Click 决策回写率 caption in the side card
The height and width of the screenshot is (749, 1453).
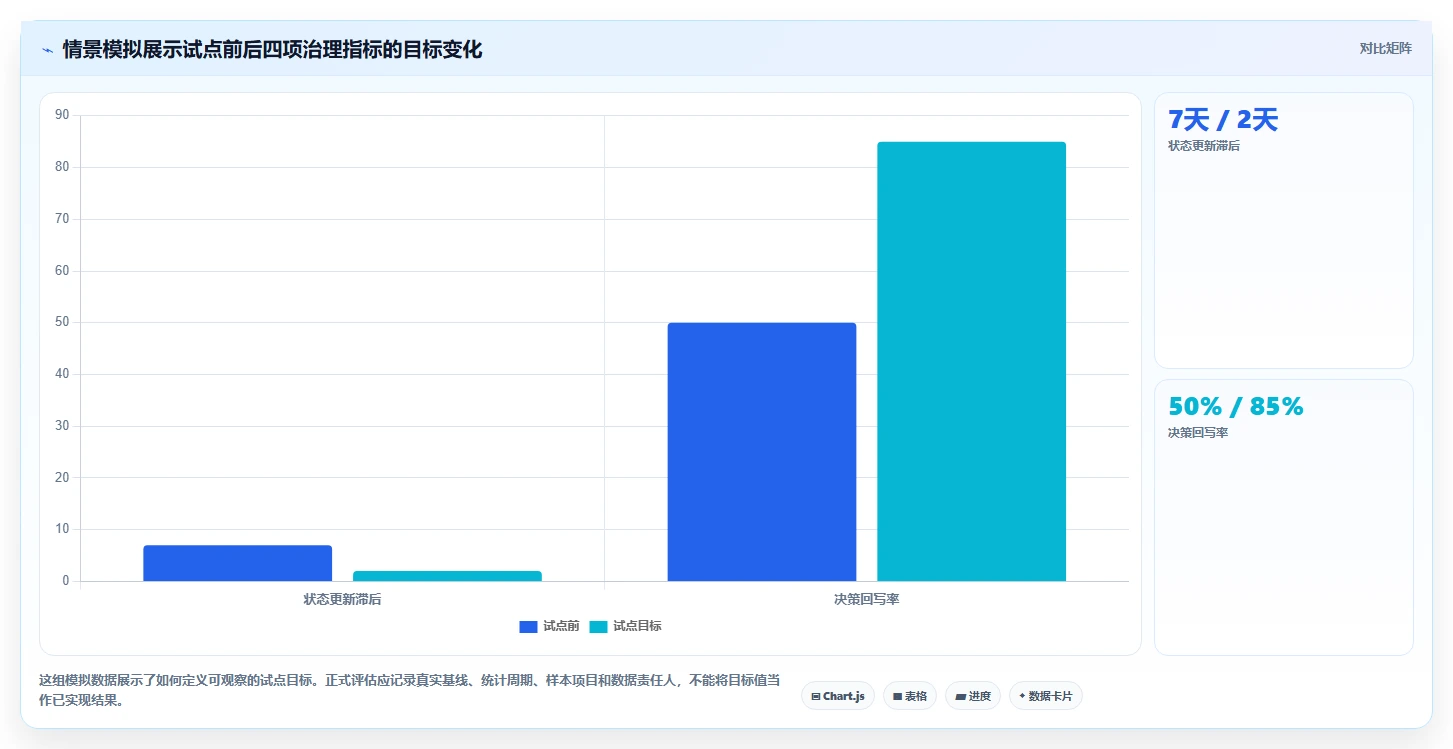click(1198, 433)
